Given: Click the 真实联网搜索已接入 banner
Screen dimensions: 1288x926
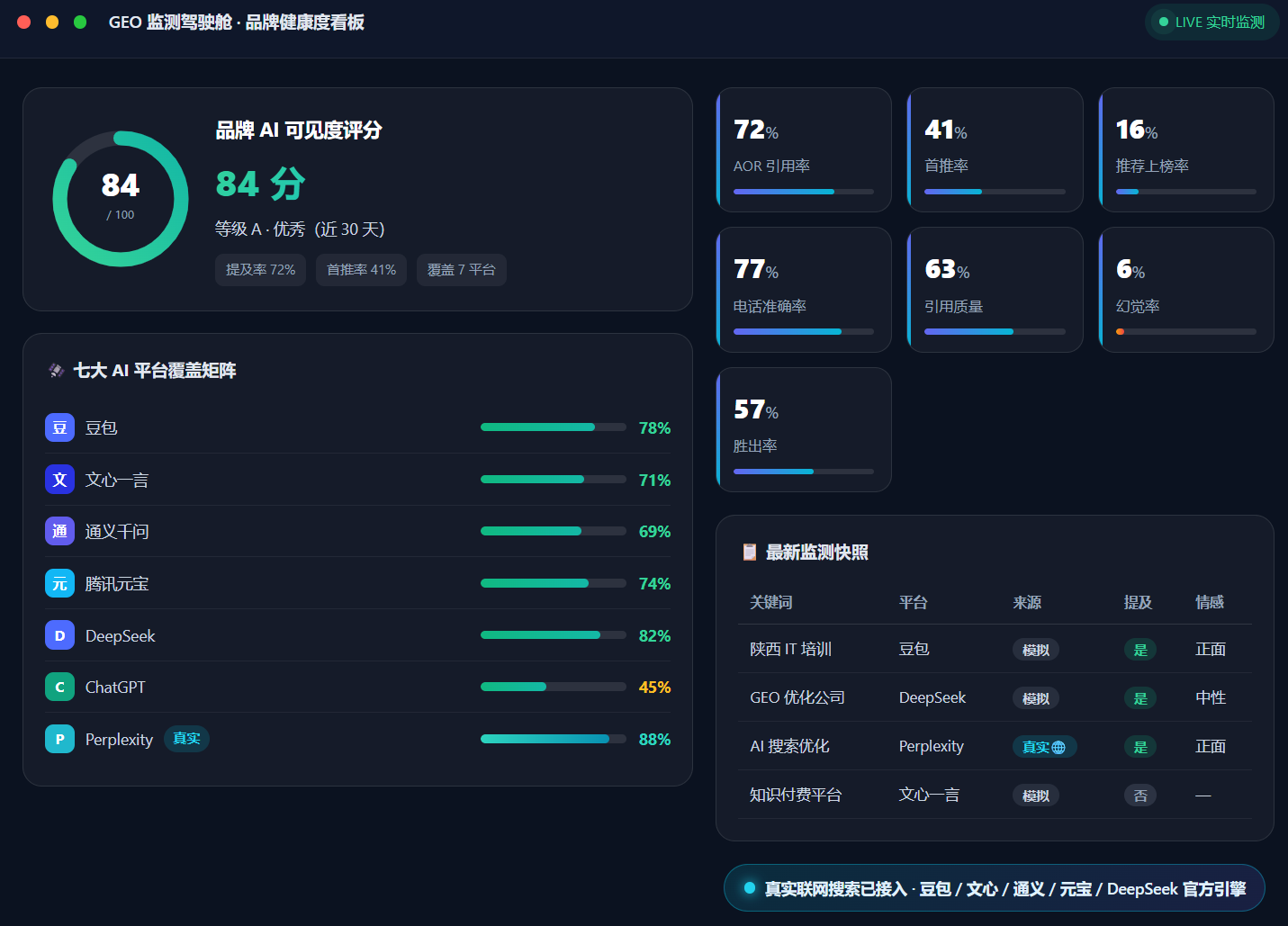Looking at the screenshot, I should [x=995, y=888].
